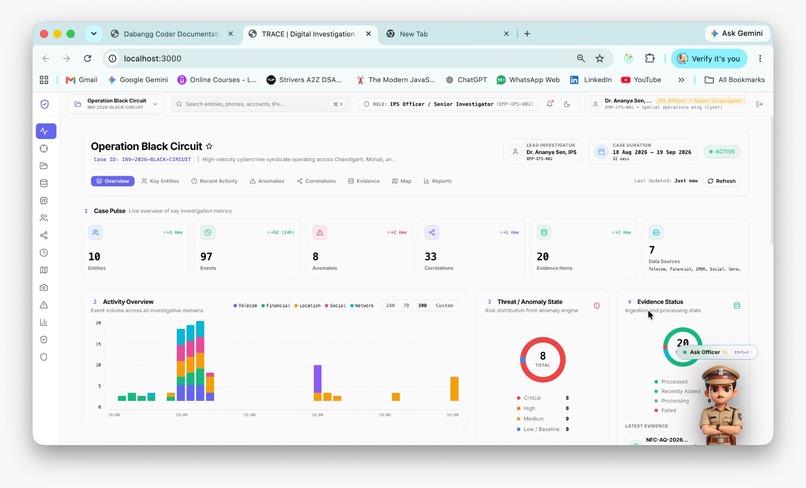Toggle the Financial legend series

[x=276, y=305]
